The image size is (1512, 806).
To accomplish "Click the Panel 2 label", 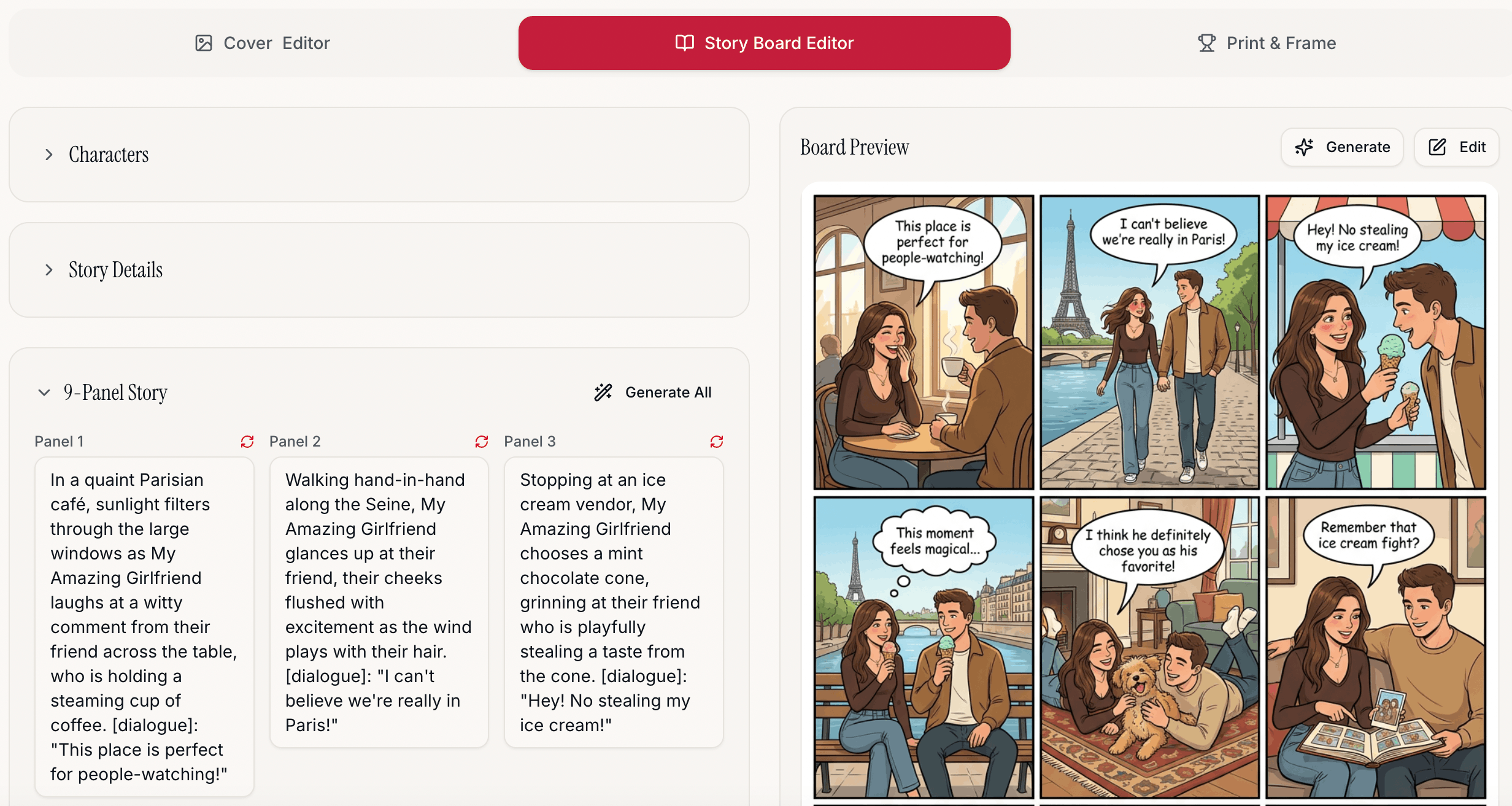I will 295,442.
